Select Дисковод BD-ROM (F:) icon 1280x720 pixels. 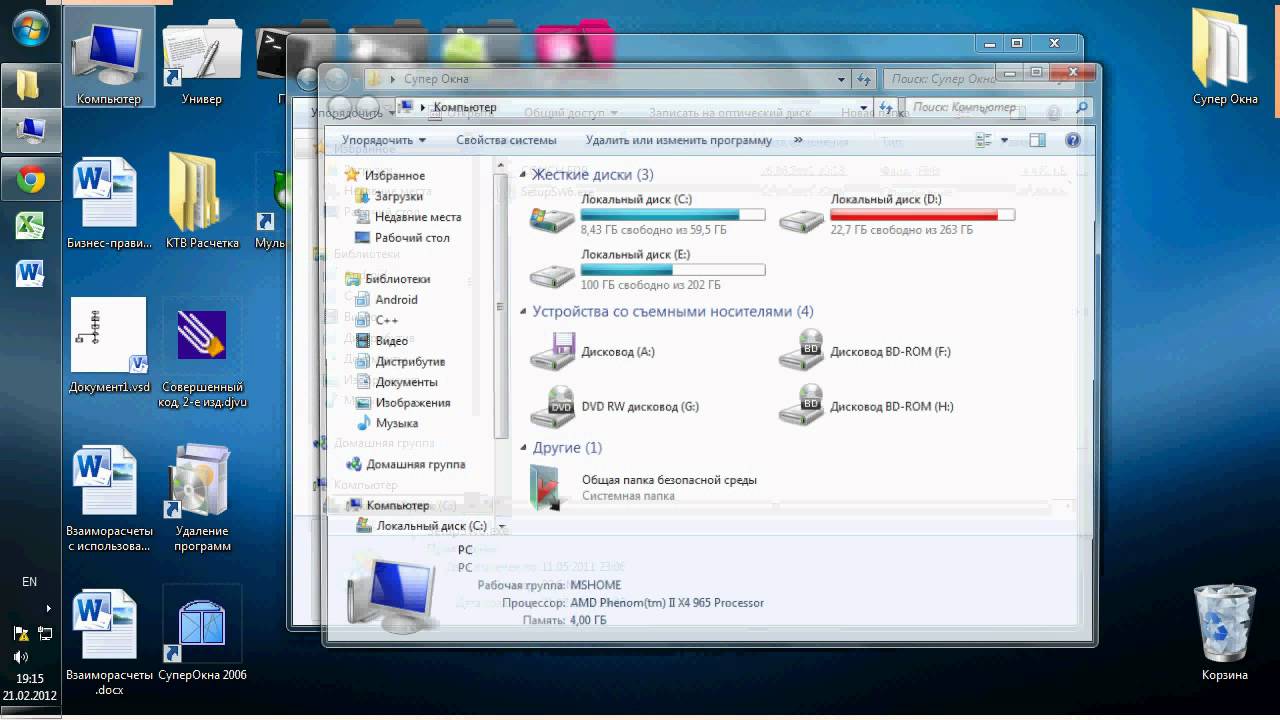802,352
